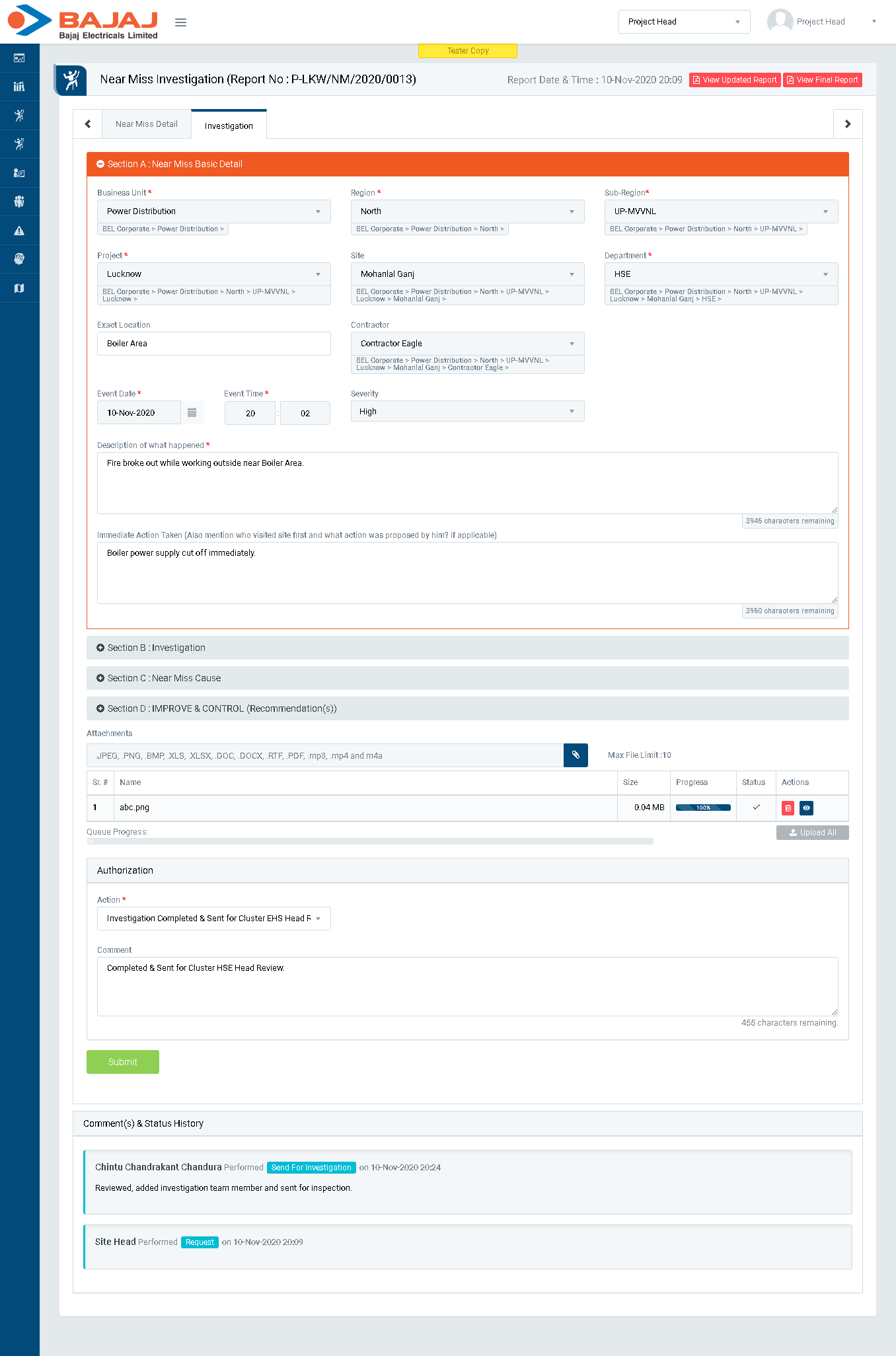Image resolution: width=896 pixels, height=1356 pixels.
Task: Open the people group icon in sidebar
Action: 19,202
